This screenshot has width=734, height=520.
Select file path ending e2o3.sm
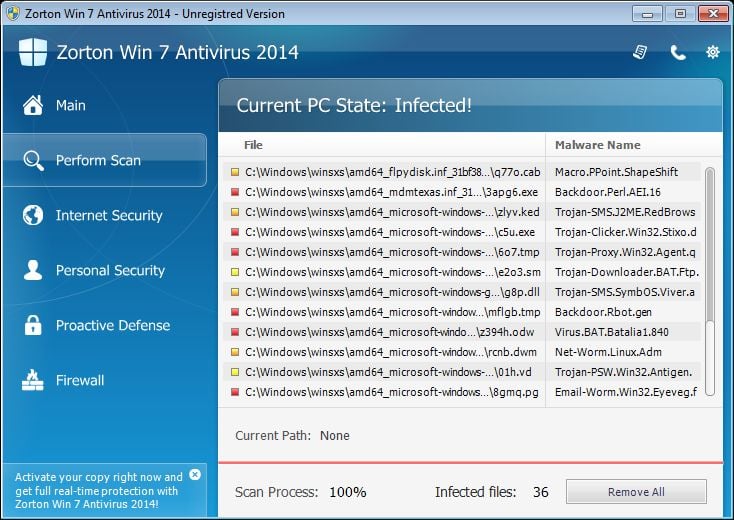pyautogui.click(x=393, y=272)
